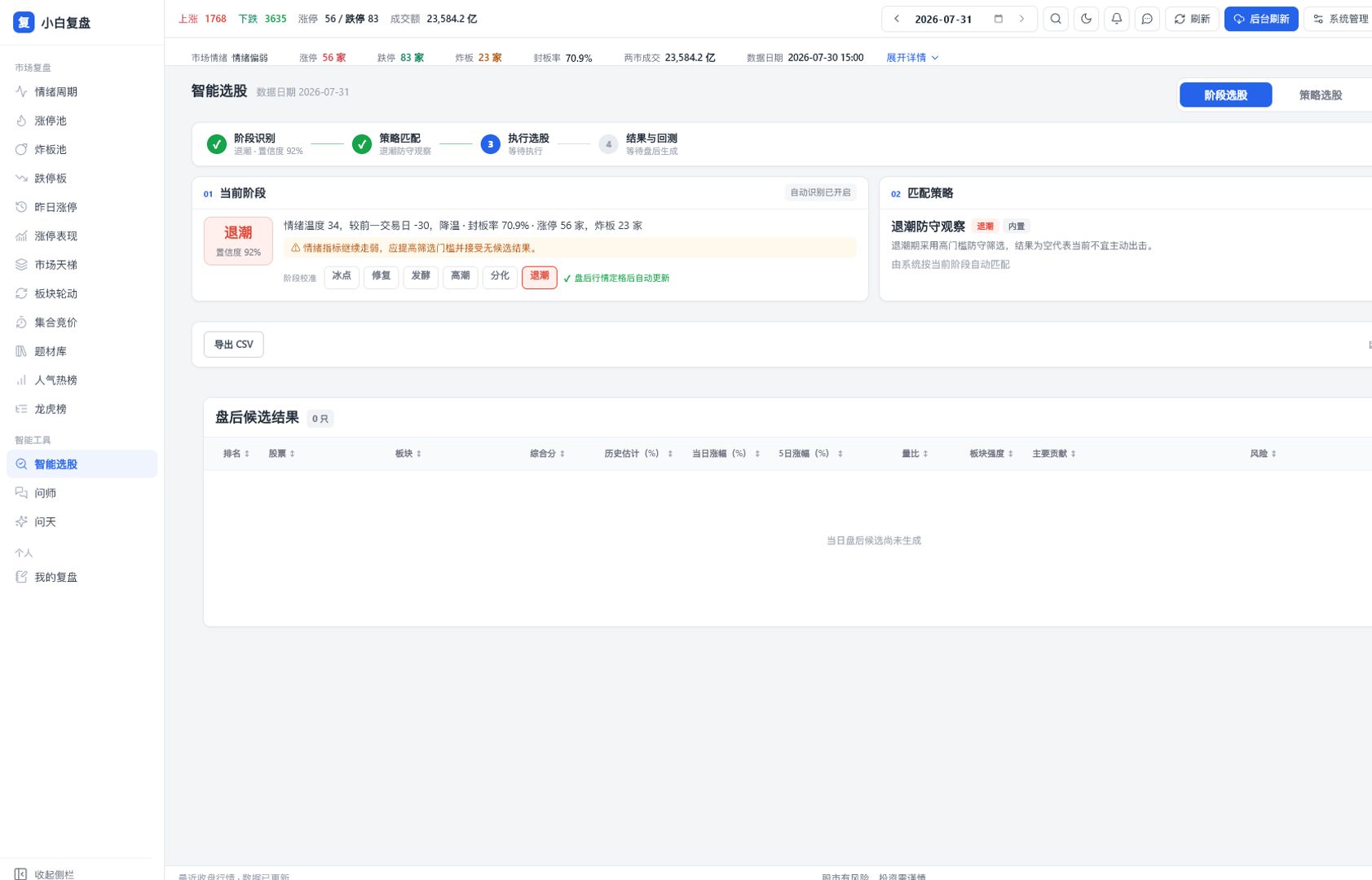The width and height of the screenshot is (1372, 880).
Task: Click step 策略匹配 in the progress stepper
Action: (392, 144)
